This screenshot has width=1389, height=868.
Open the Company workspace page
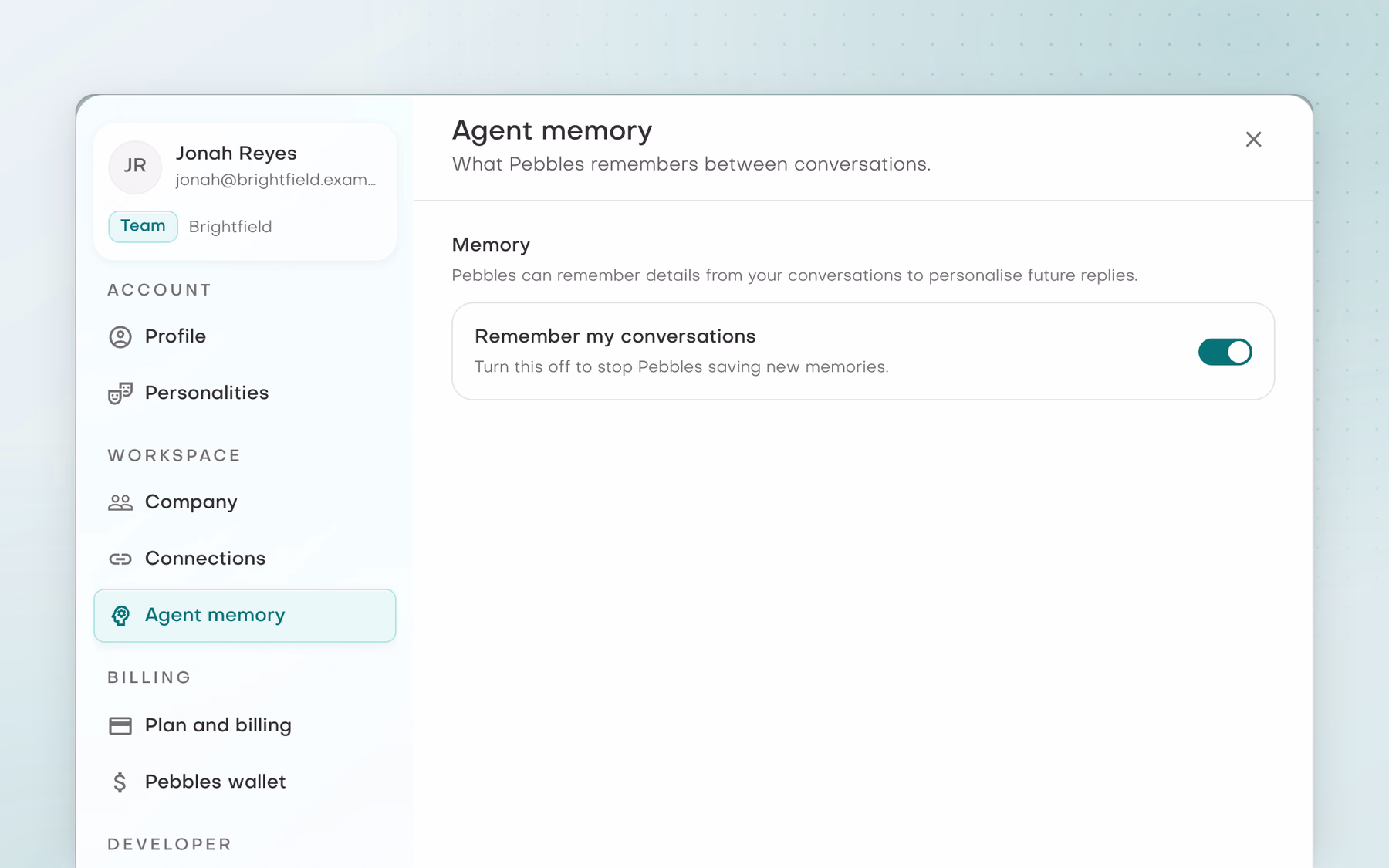(x=245, y=502)
